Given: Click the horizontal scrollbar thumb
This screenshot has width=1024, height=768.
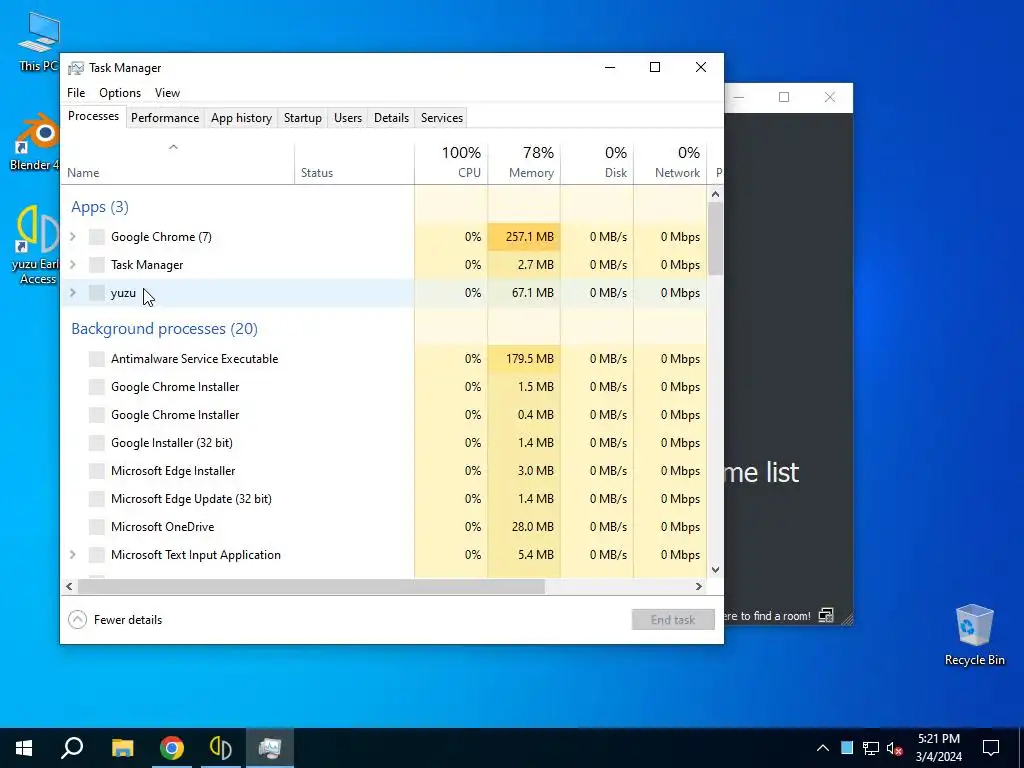Looking at the screenshot, I should (x=311, y=586).
